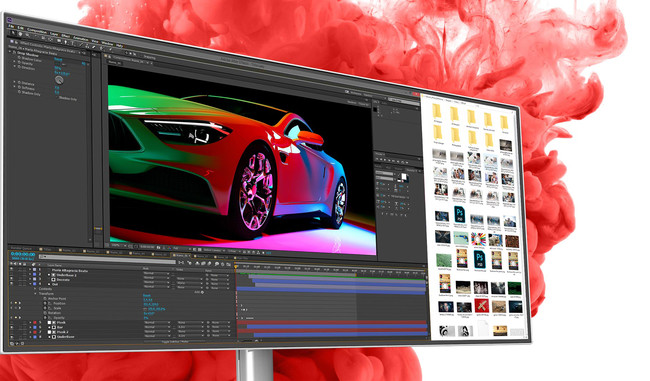This screenshot has width=650, height=381.
Task: Open the Window menu
Action: [107, 44]
